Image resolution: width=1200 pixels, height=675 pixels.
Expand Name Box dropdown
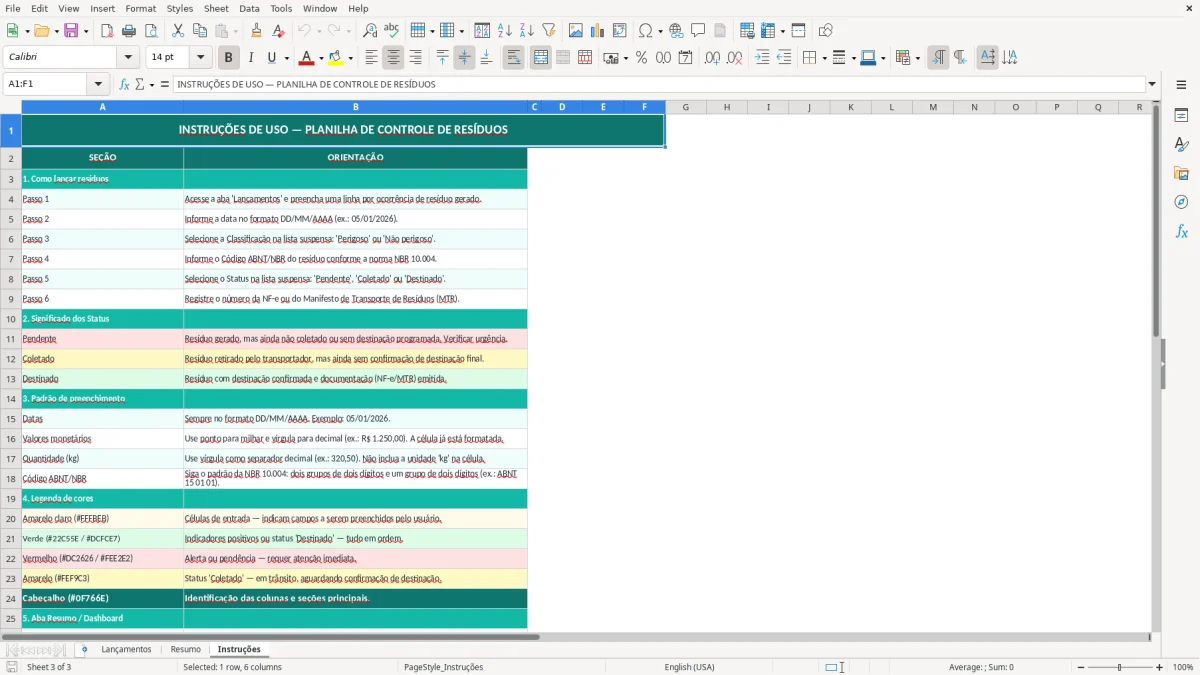pos(98,84)
